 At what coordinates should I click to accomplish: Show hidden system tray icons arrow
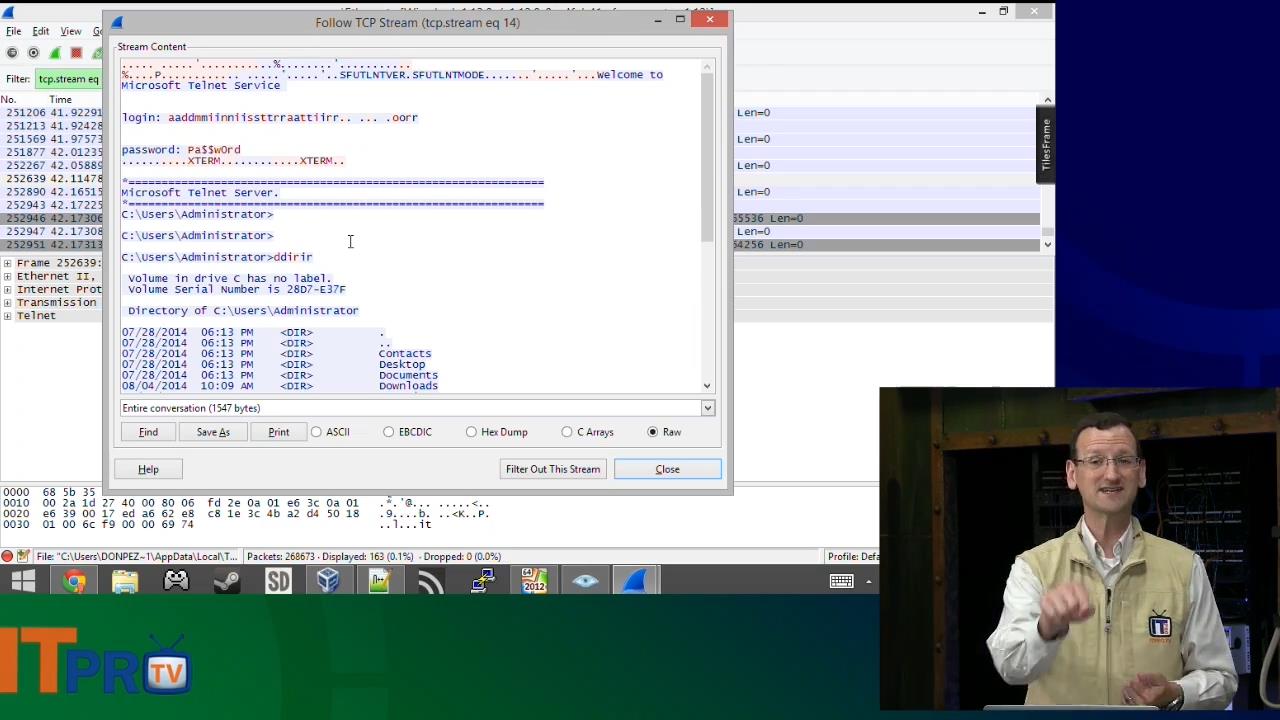point(868,581)
